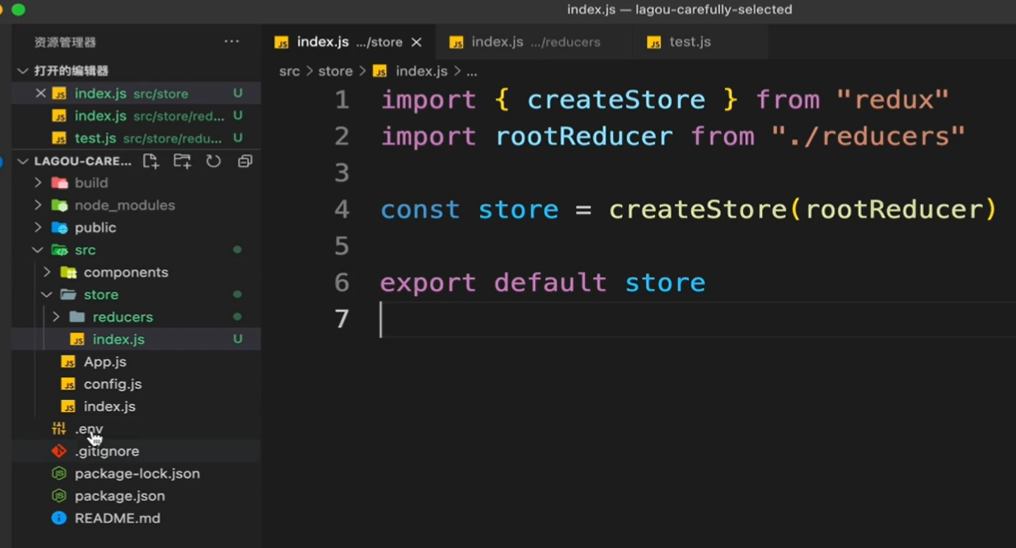Click the JS icon in the breadcrumb

pyautogui.click(x=380, y=71)
